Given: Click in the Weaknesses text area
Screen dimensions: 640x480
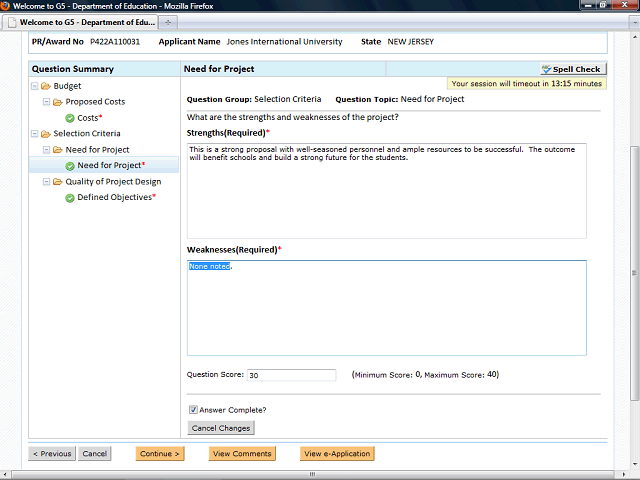Looking at the screenshot, I should pyautogui.click(x=387, y=308).
